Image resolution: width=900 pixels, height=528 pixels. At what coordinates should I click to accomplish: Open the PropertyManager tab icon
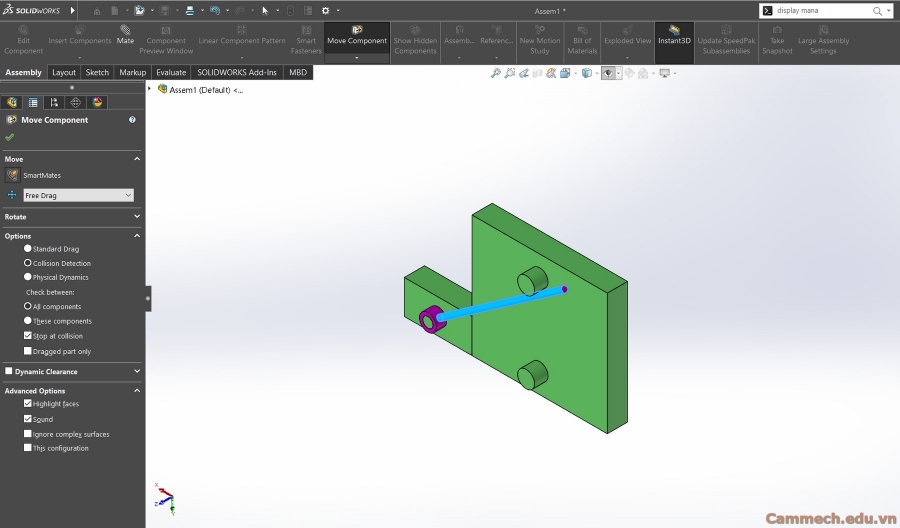33,102
